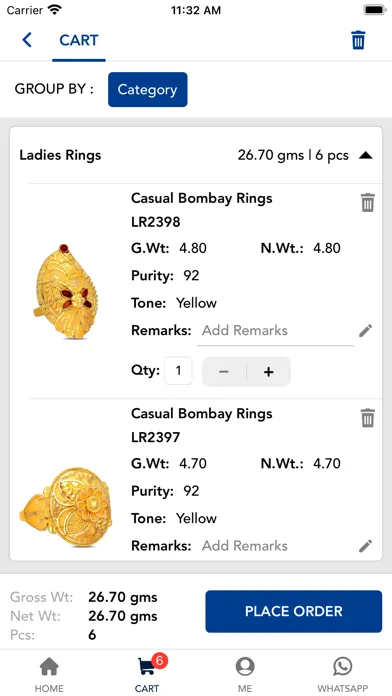Change Group By Category option
392x696 pixels.
pos(147,90)
